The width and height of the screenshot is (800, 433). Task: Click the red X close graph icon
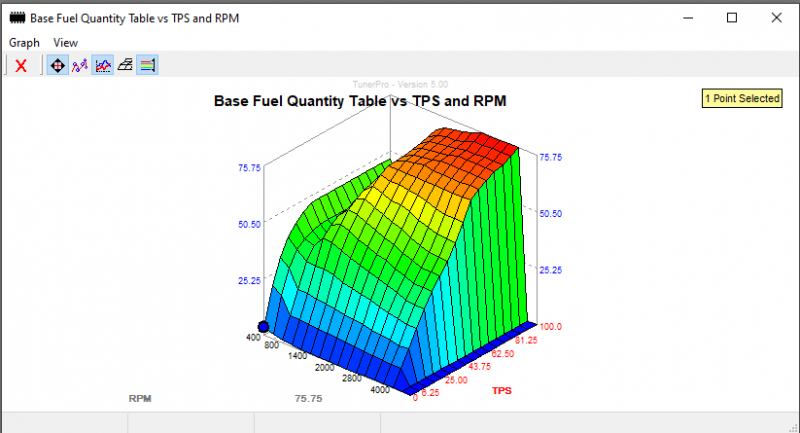(21, 66)
